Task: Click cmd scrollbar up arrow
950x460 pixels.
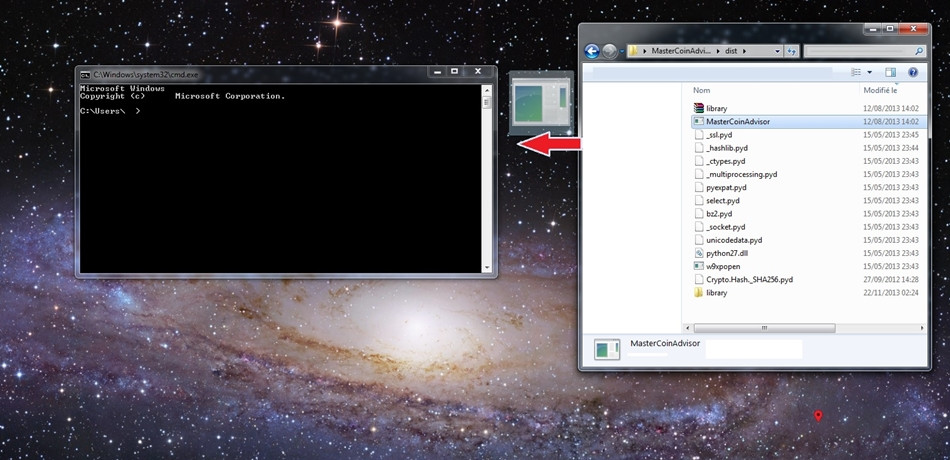Action: pos(487,90)
